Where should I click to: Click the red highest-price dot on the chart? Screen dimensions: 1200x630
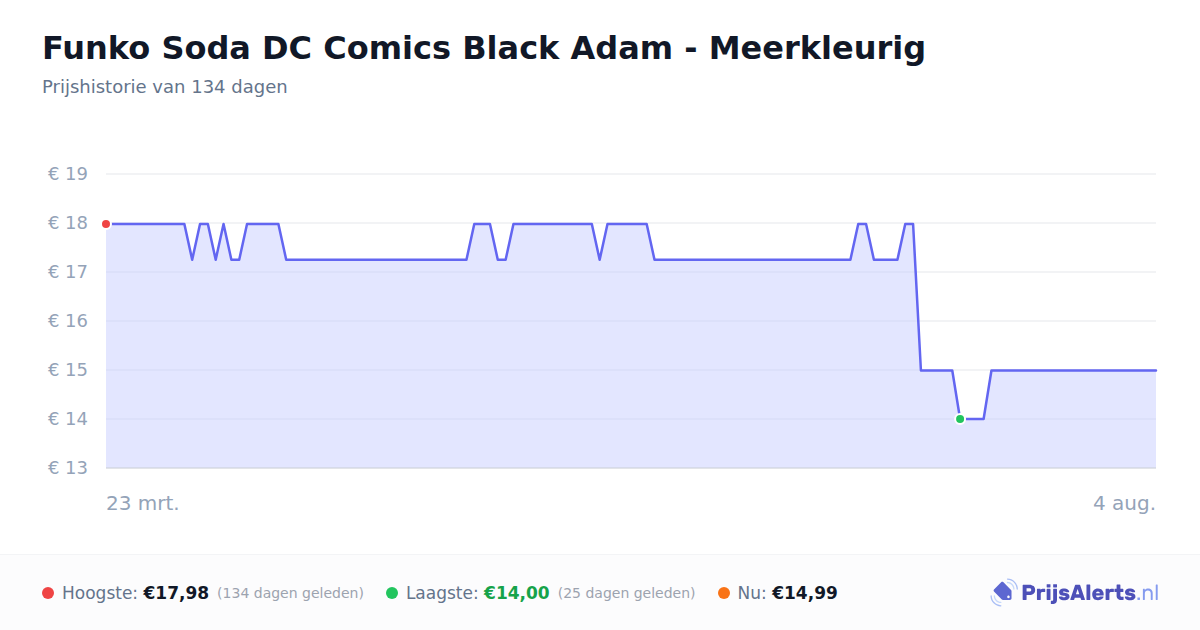coord(106,224)
